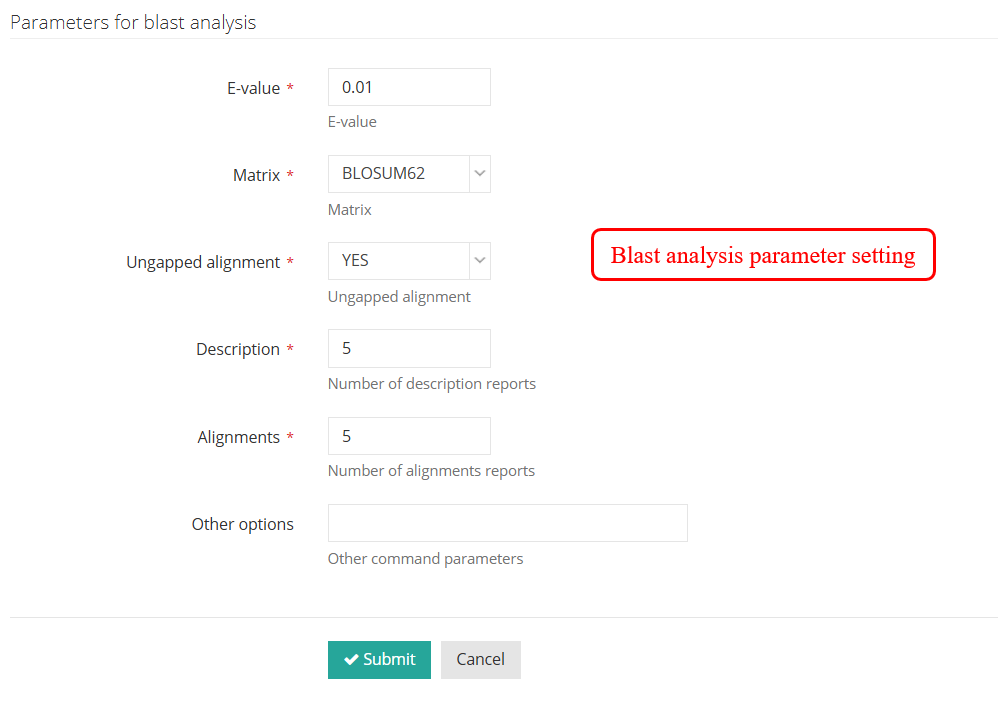Focus the Alignments number input field
998x709 pixels.
[409, 436]
